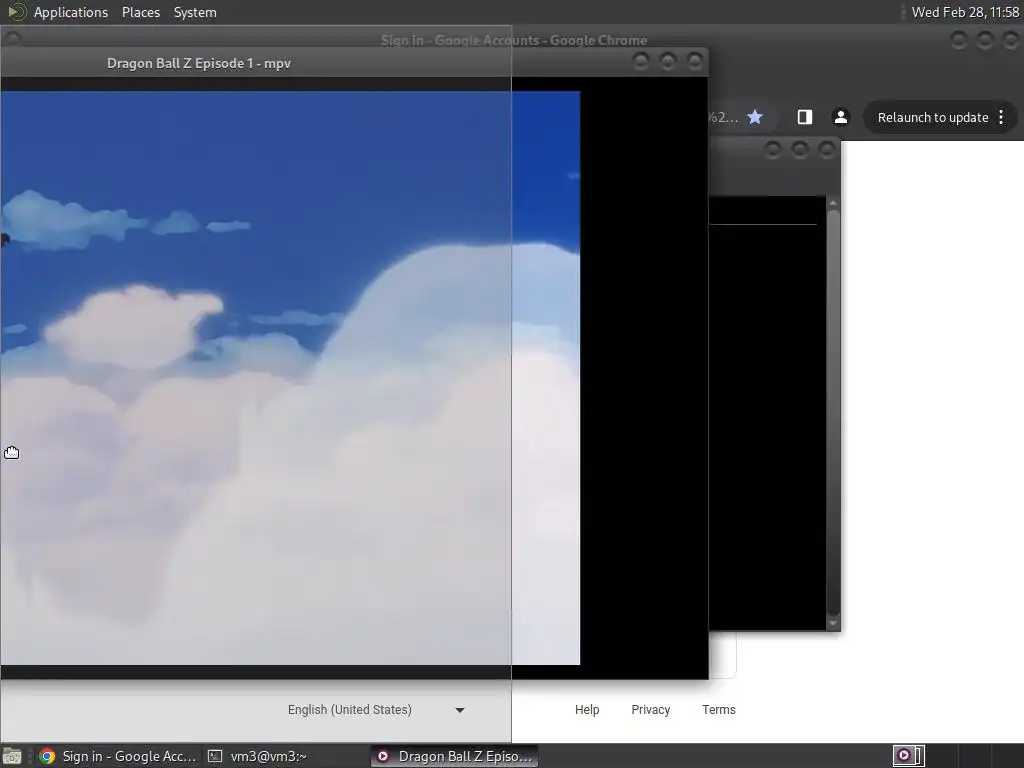The image size is (1024, 768).
Task: Close the terminal window with its rightmost button
Action: pyautogui.click(x=827, y=150)
